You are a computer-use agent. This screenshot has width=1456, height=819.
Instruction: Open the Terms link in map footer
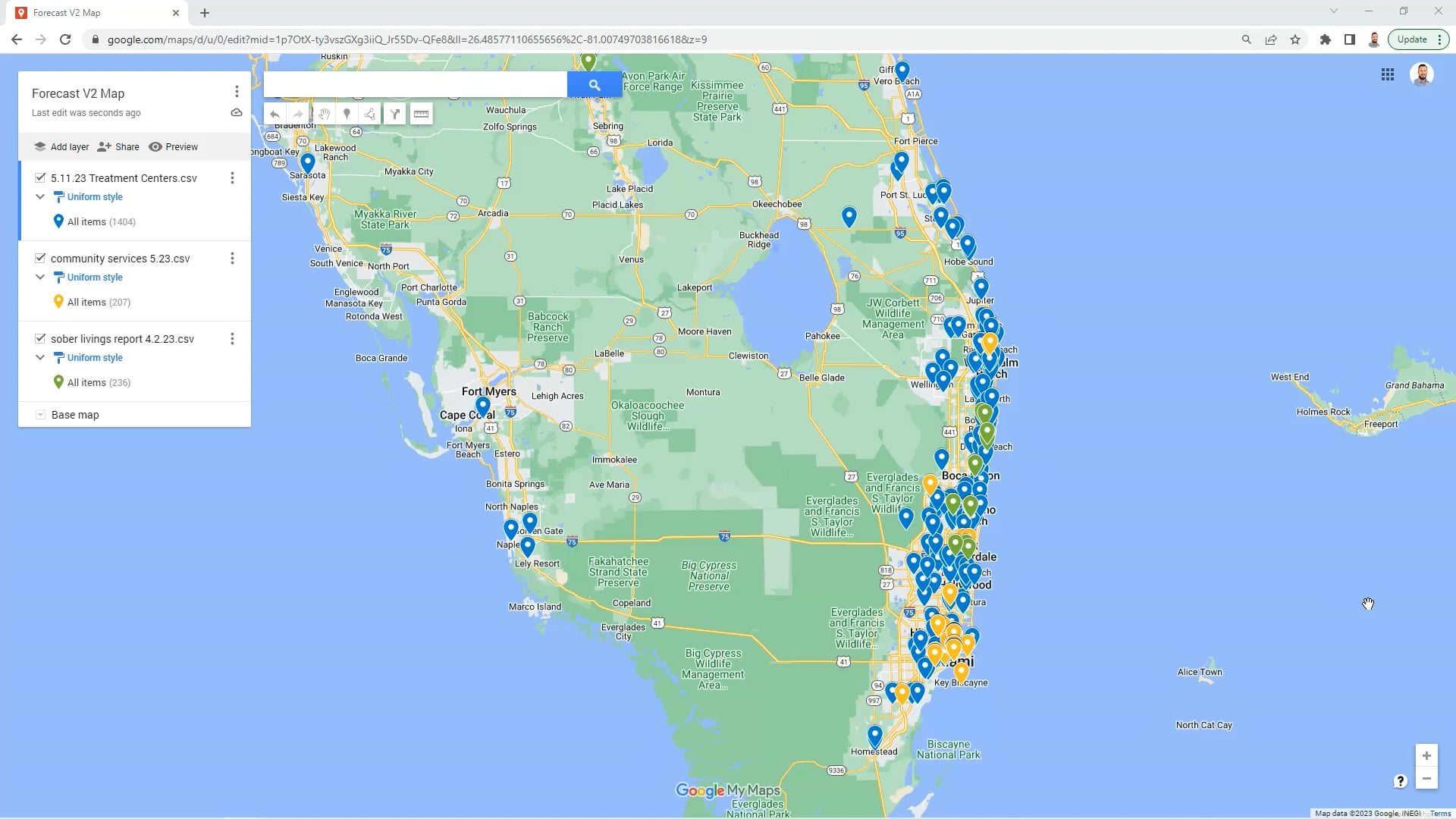pyautogui.click(x=1441, y=814)
